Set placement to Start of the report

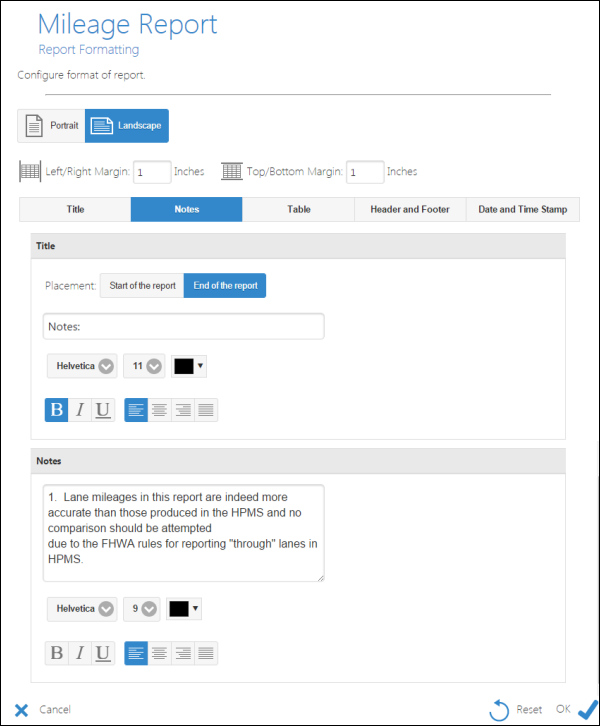141,286
